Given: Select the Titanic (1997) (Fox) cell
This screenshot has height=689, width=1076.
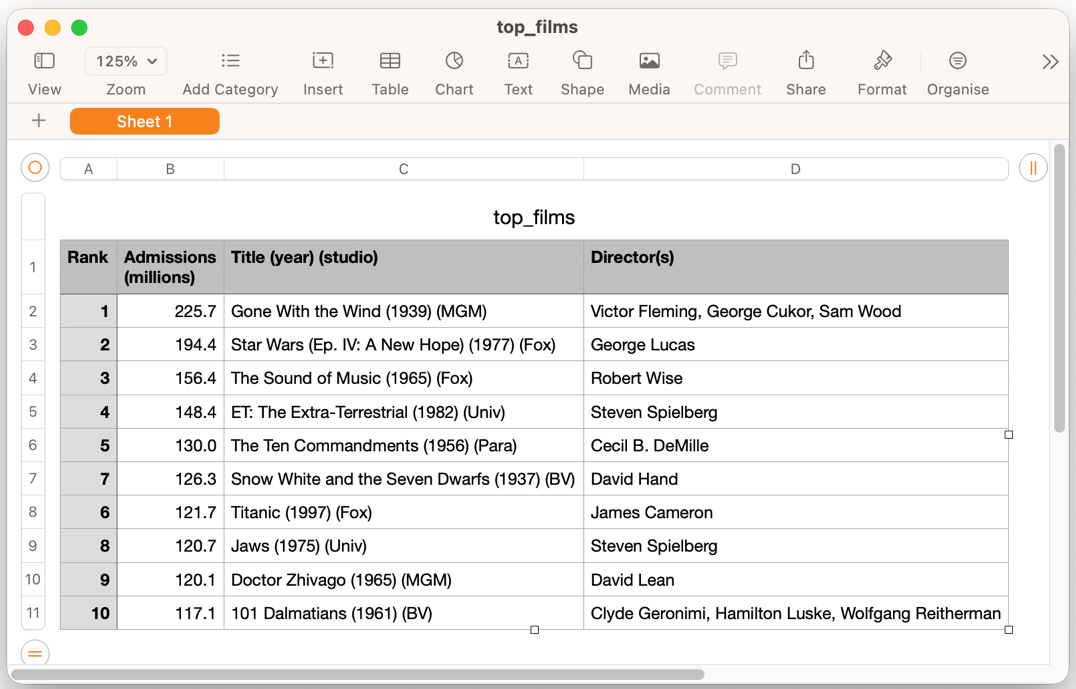Looking at the screenshot, I should click(404, 512).
